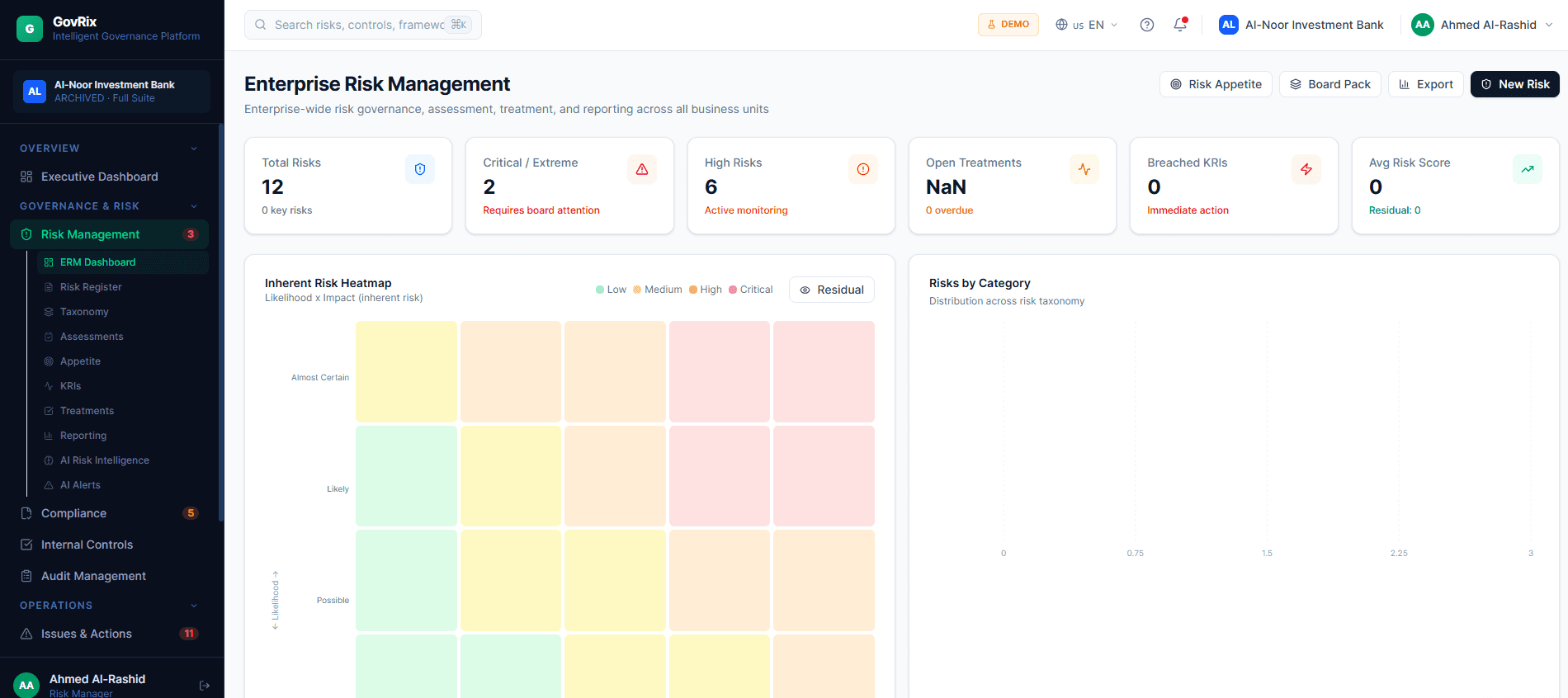Collapse the Risk Management submenu
The image size is (1568, 698).
pyautogui.click(x=109, y=234)
